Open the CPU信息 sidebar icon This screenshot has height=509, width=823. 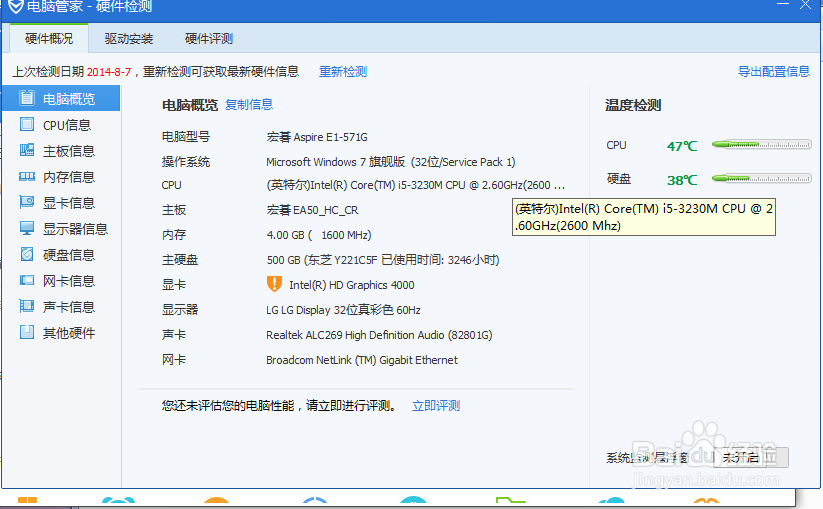(27, 124)
